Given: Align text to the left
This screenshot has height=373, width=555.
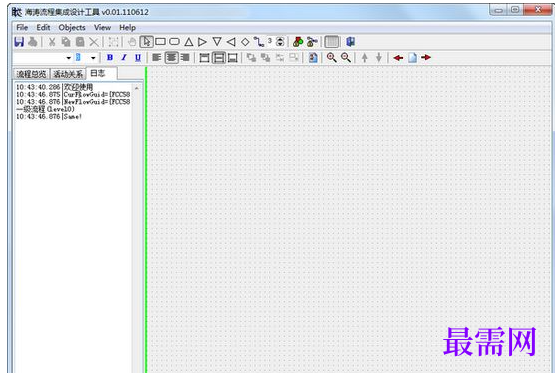Looking at the screenshot, I should pyautogui.click(x=156, y=57).
